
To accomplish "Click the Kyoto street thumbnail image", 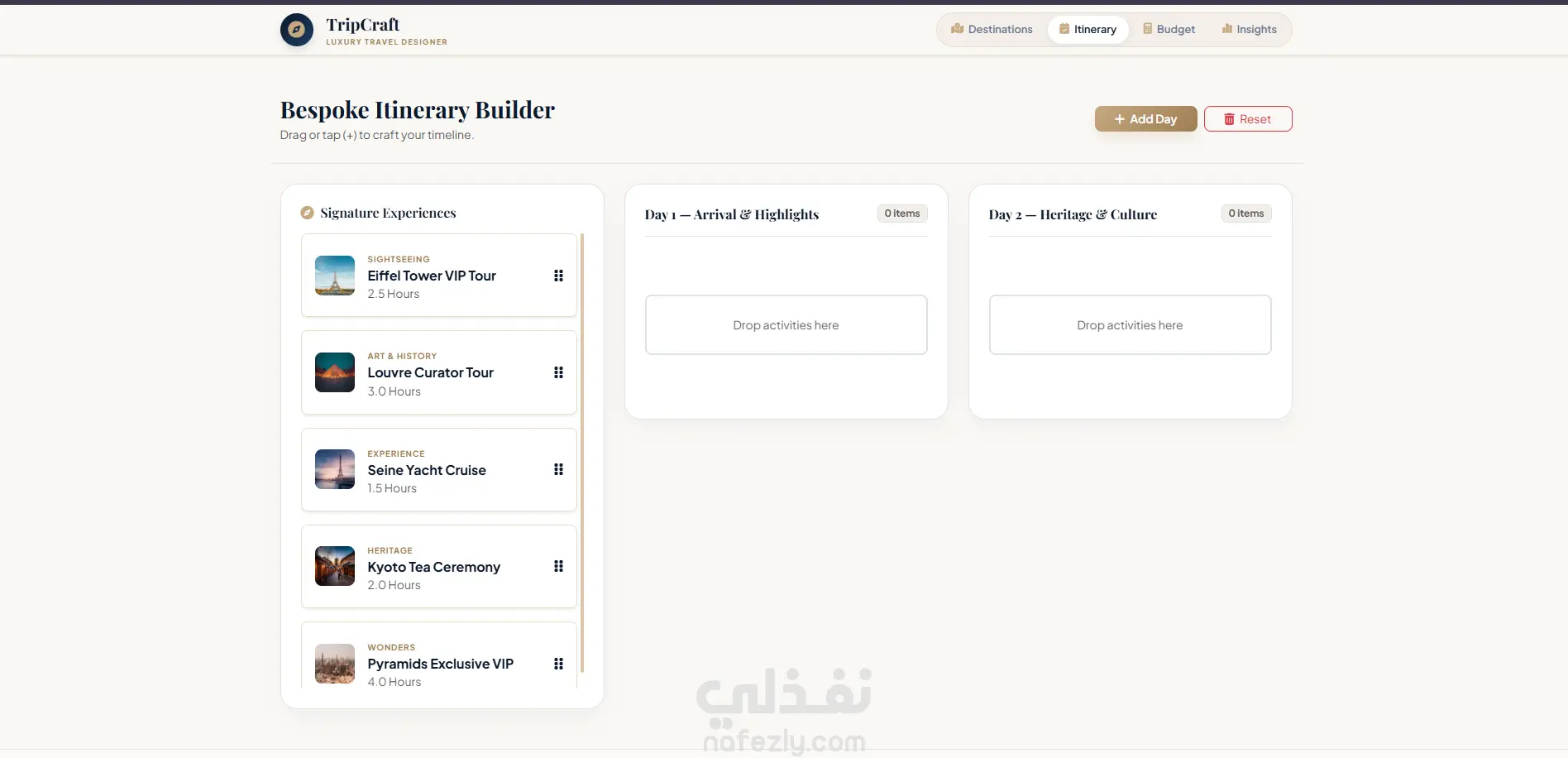I will coord(335,566).
